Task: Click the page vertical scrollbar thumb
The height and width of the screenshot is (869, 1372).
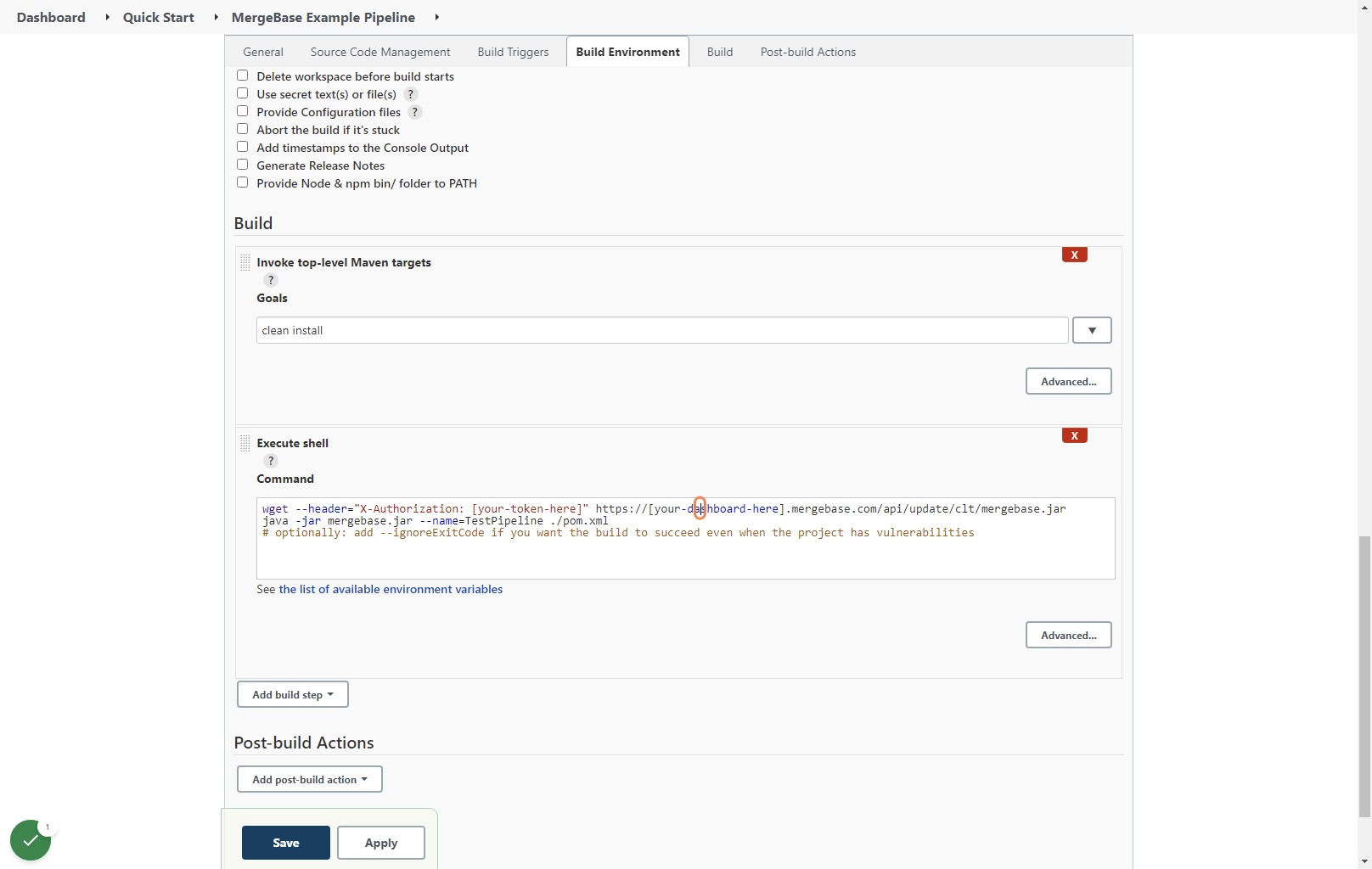Action: [1364, 676]
